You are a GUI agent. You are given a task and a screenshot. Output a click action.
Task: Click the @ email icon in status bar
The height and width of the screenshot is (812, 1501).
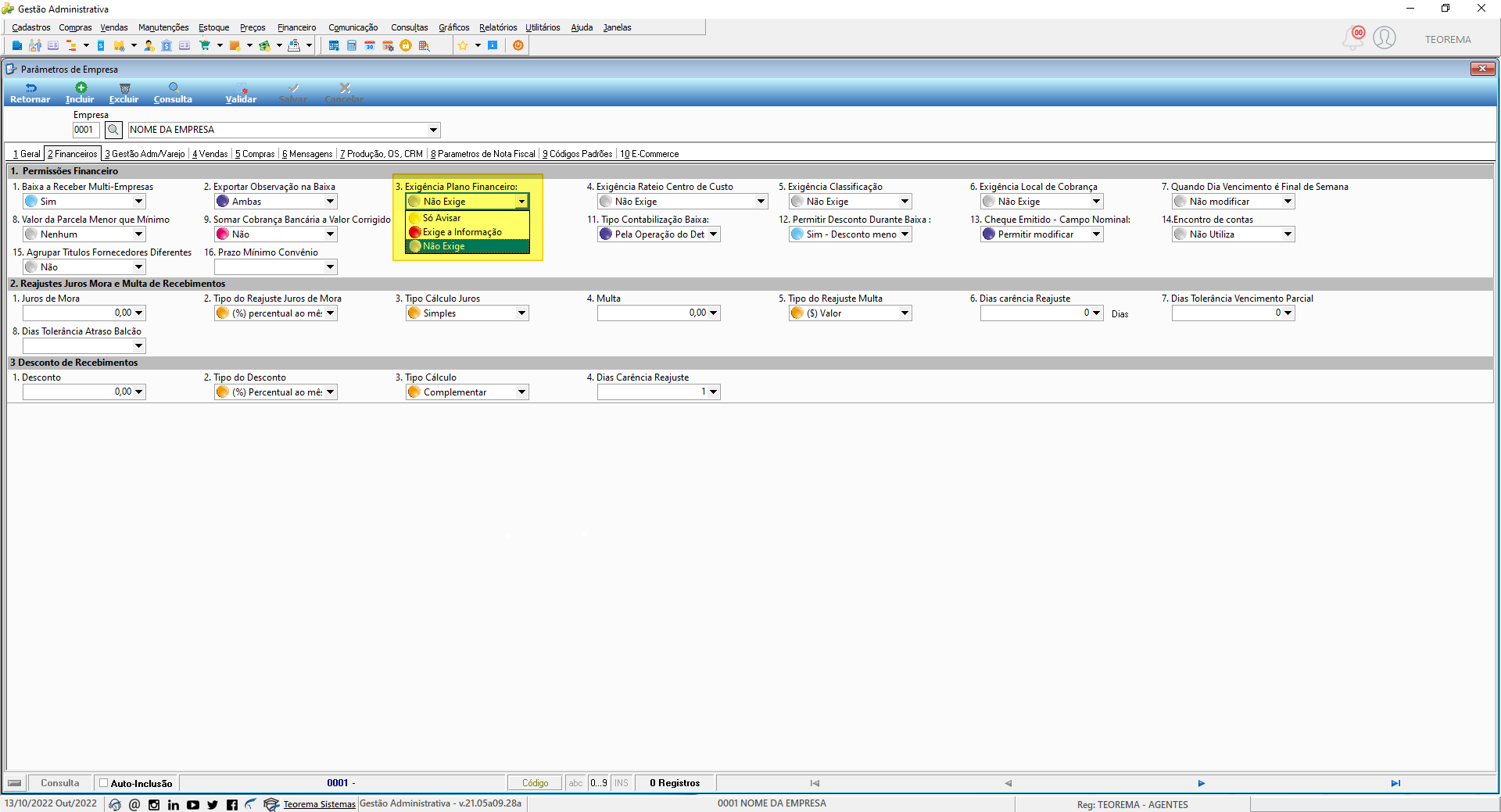point(134,804)
